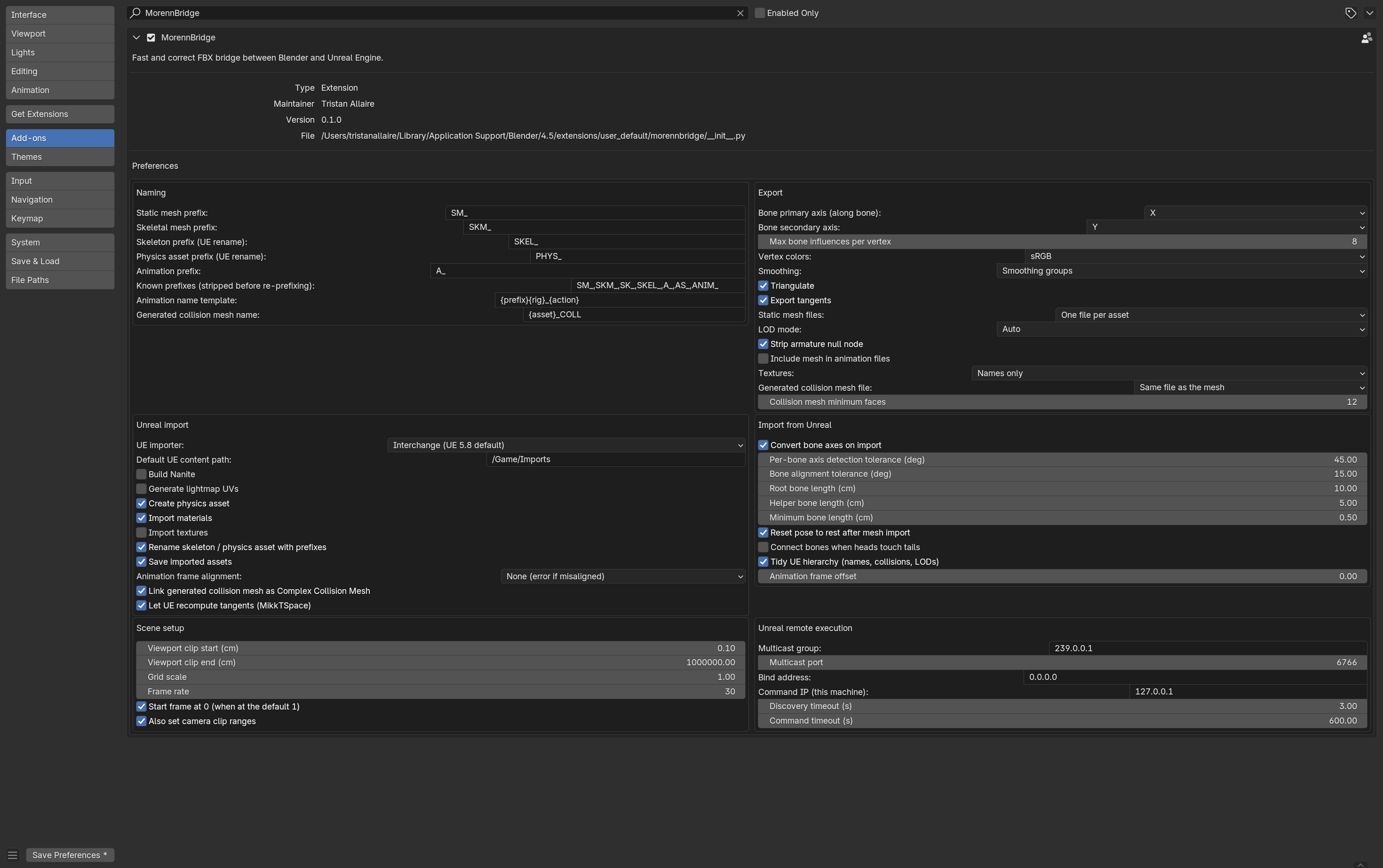
Task: Open the add-on tags filter icon
Action: click(1351, 13)
